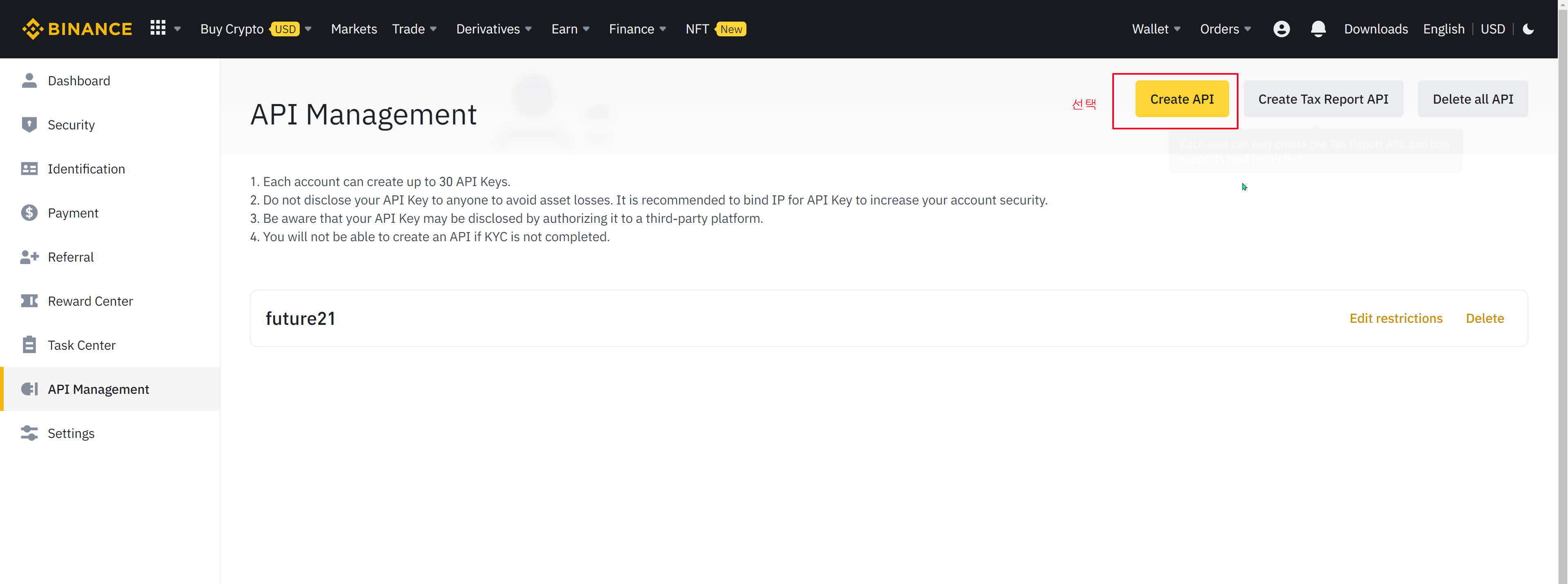Click the Binance logo
Screen dimensions: 1568x584
click(x=77, y=29)
